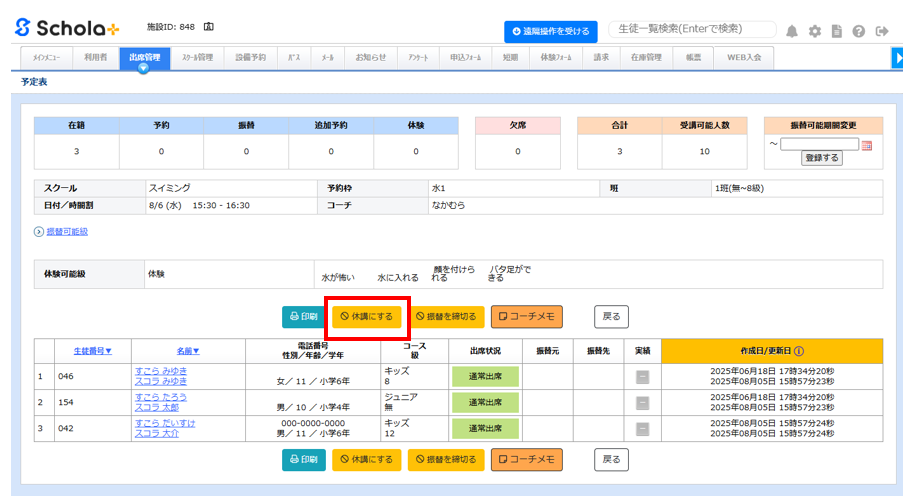Click the logout arrow icon
Viewport: 914px width, 500px height.
[x=882, y=31]
